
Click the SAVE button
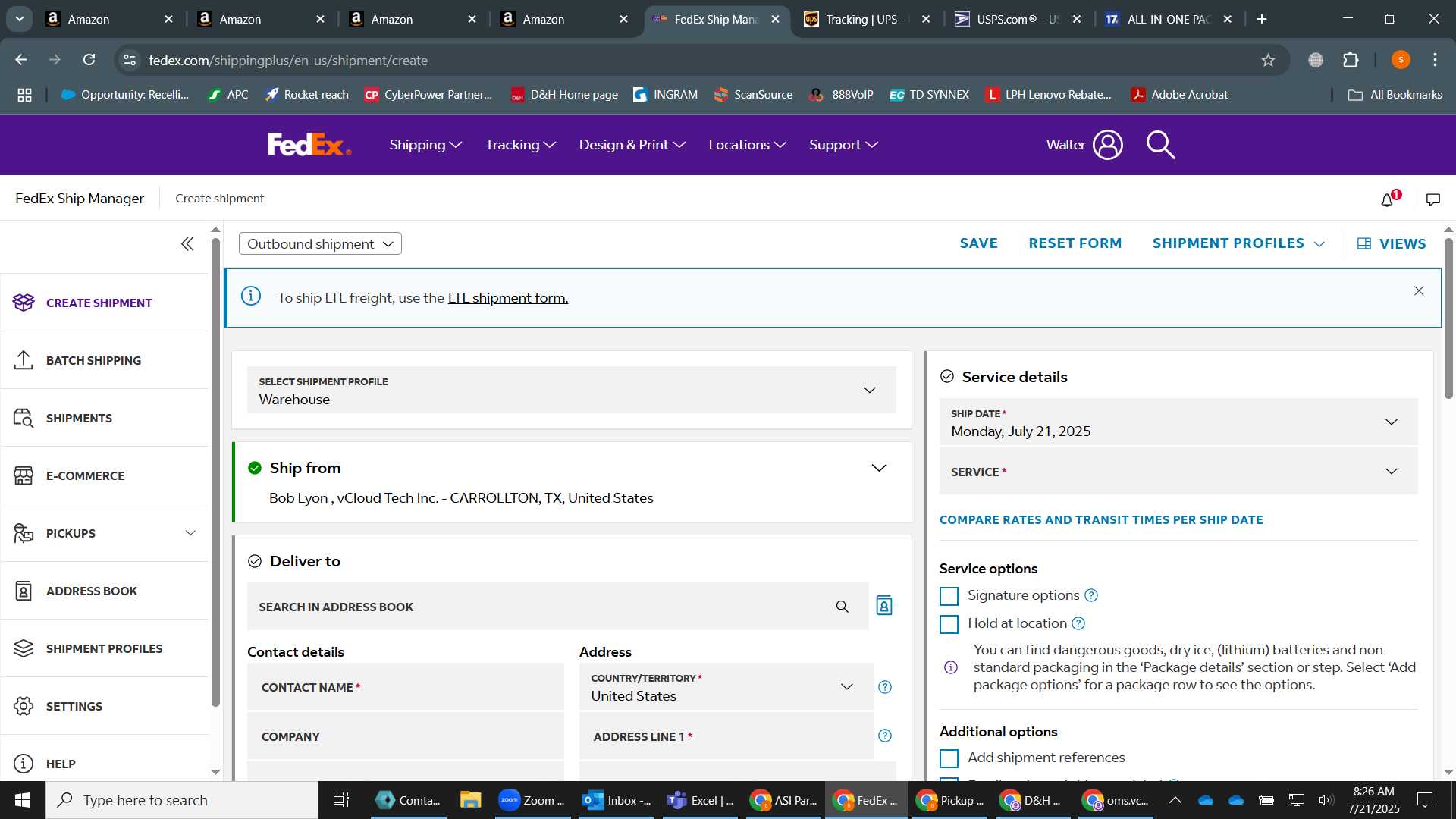(978, 243)
